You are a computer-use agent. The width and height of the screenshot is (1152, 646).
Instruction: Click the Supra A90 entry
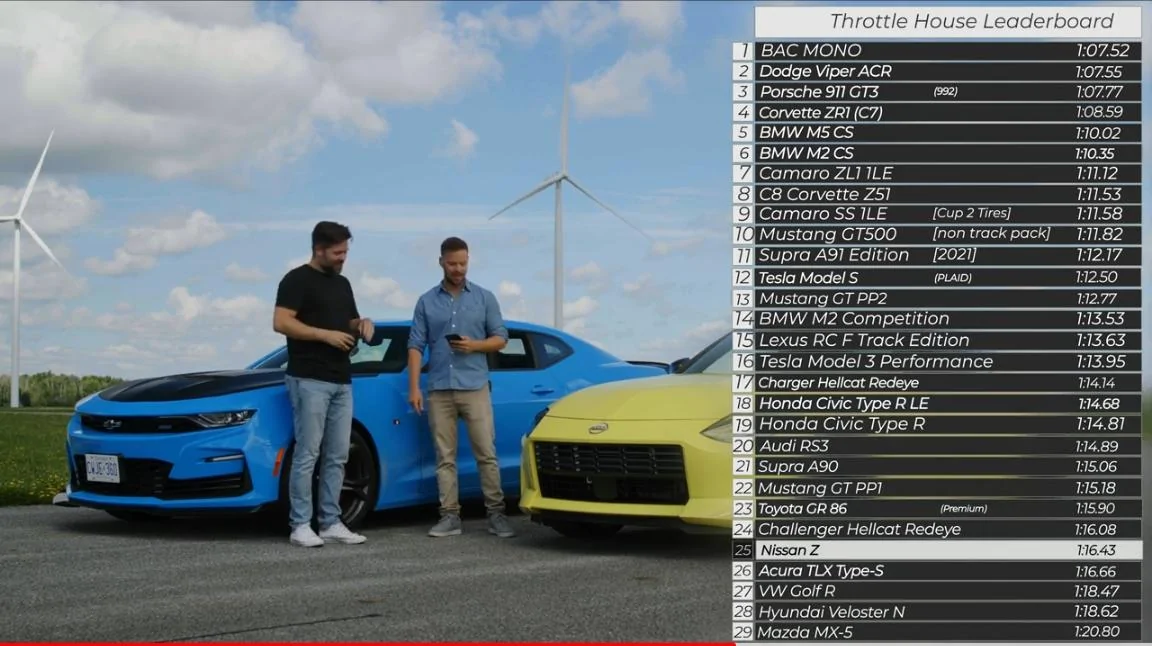tap(948, 467)
